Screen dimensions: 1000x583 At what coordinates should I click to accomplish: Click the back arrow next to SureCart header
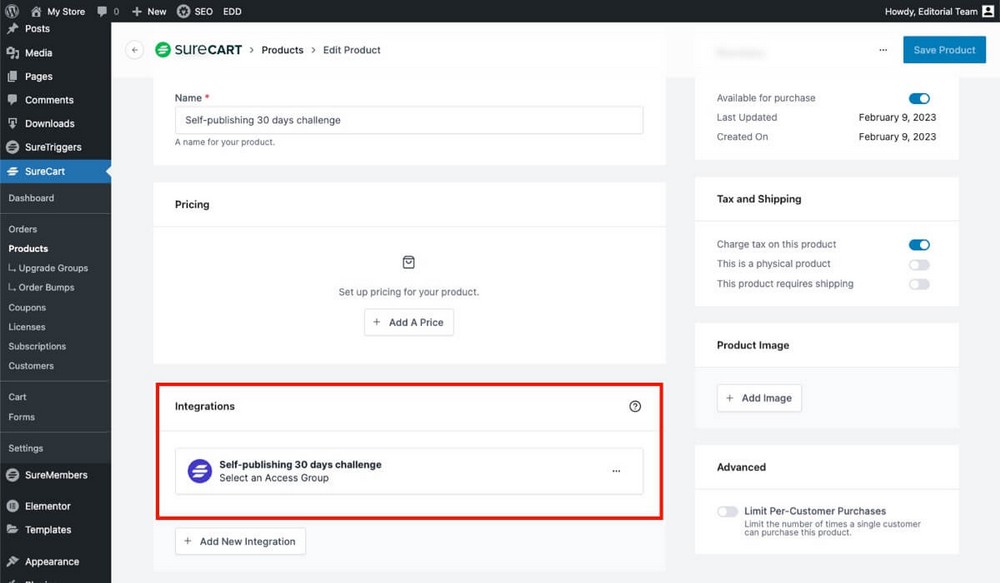pos(133,49)
